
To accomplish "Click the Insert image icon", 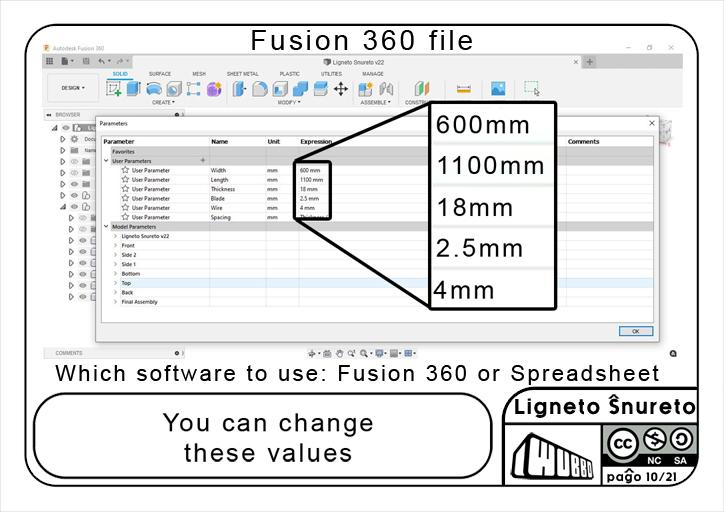I will click(x=498, y=88).
